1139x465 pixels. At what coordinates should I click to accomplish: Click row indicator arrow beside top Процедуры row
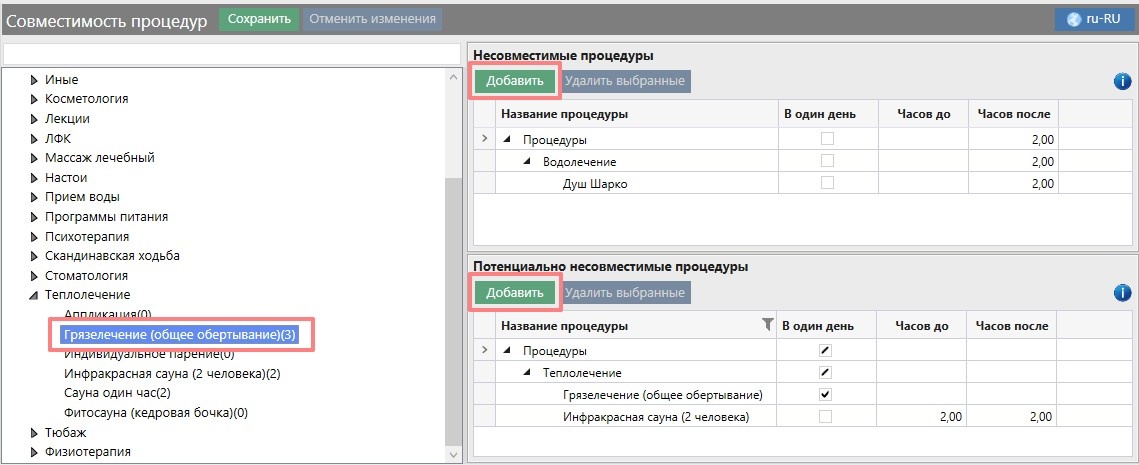coord(485,140)
